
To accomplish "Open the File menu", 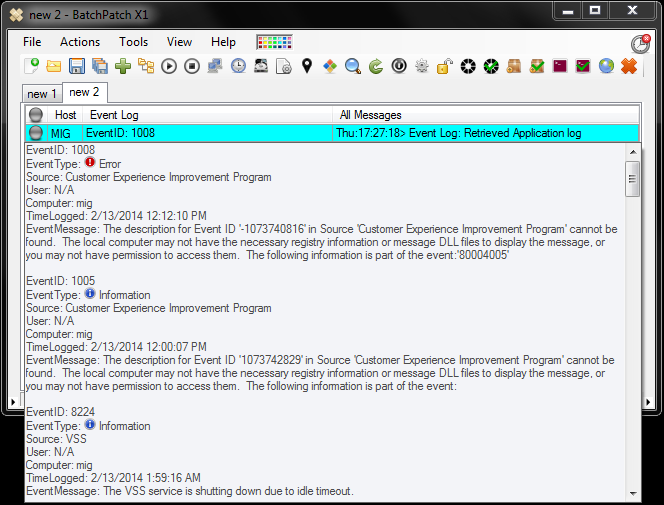I will click(32, 42).
